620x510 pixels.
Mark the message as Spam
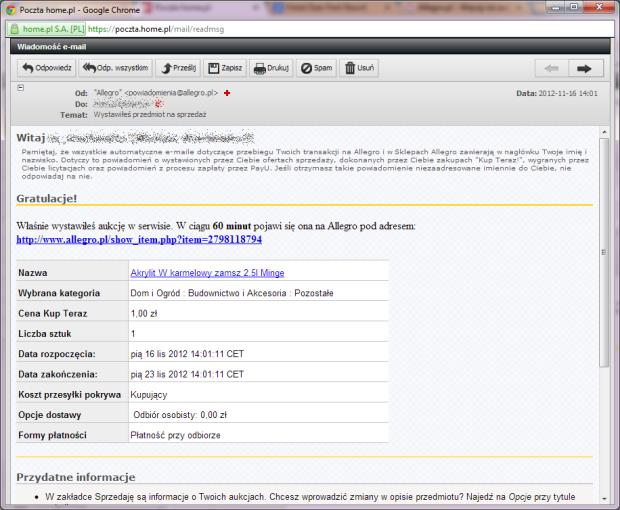tap(316, 68)
